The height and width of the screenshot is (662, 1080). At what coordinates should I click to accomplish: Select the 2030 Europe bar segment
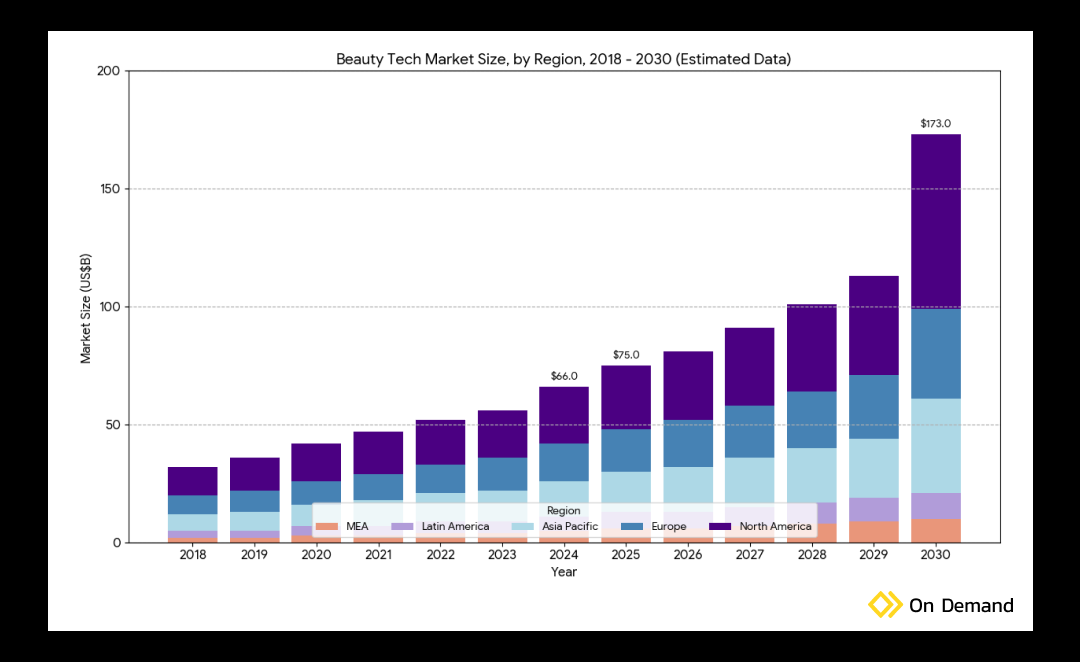tap(935, 353)
